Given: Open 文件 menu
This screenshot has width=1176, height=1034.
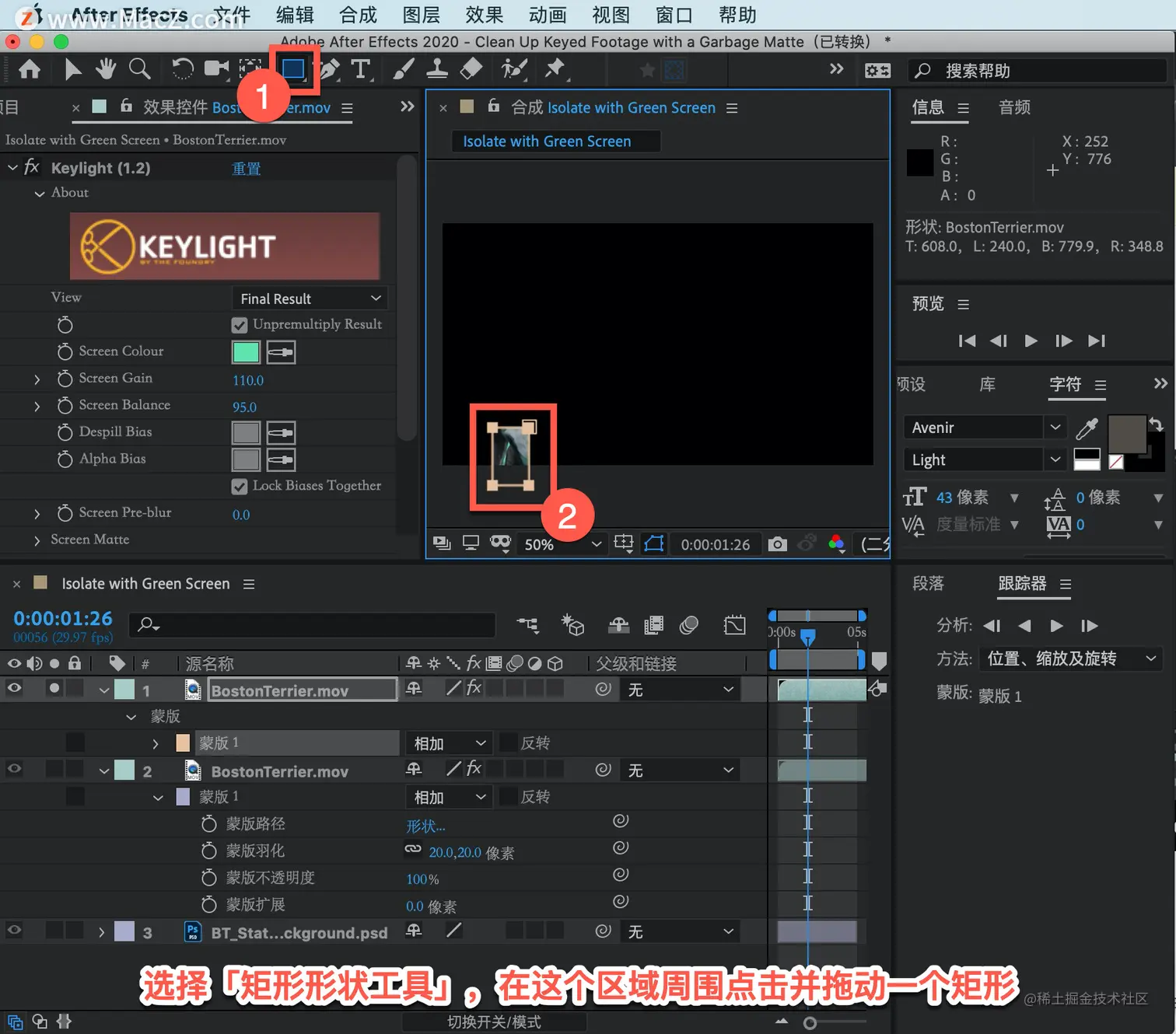Looking at the screenshot, I should [232, 15].
